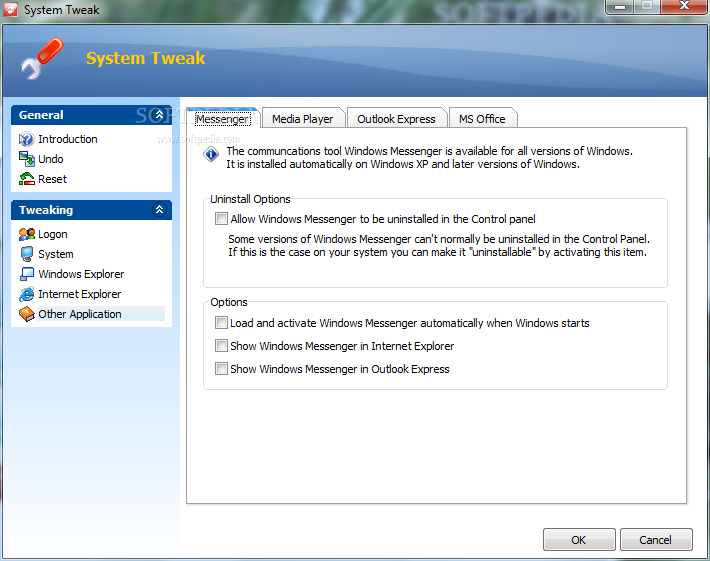Screen dimensions: 710x561
Task: Enable Allow Windows Messenger to be uninstalled
Action: [x=221, y=219]
